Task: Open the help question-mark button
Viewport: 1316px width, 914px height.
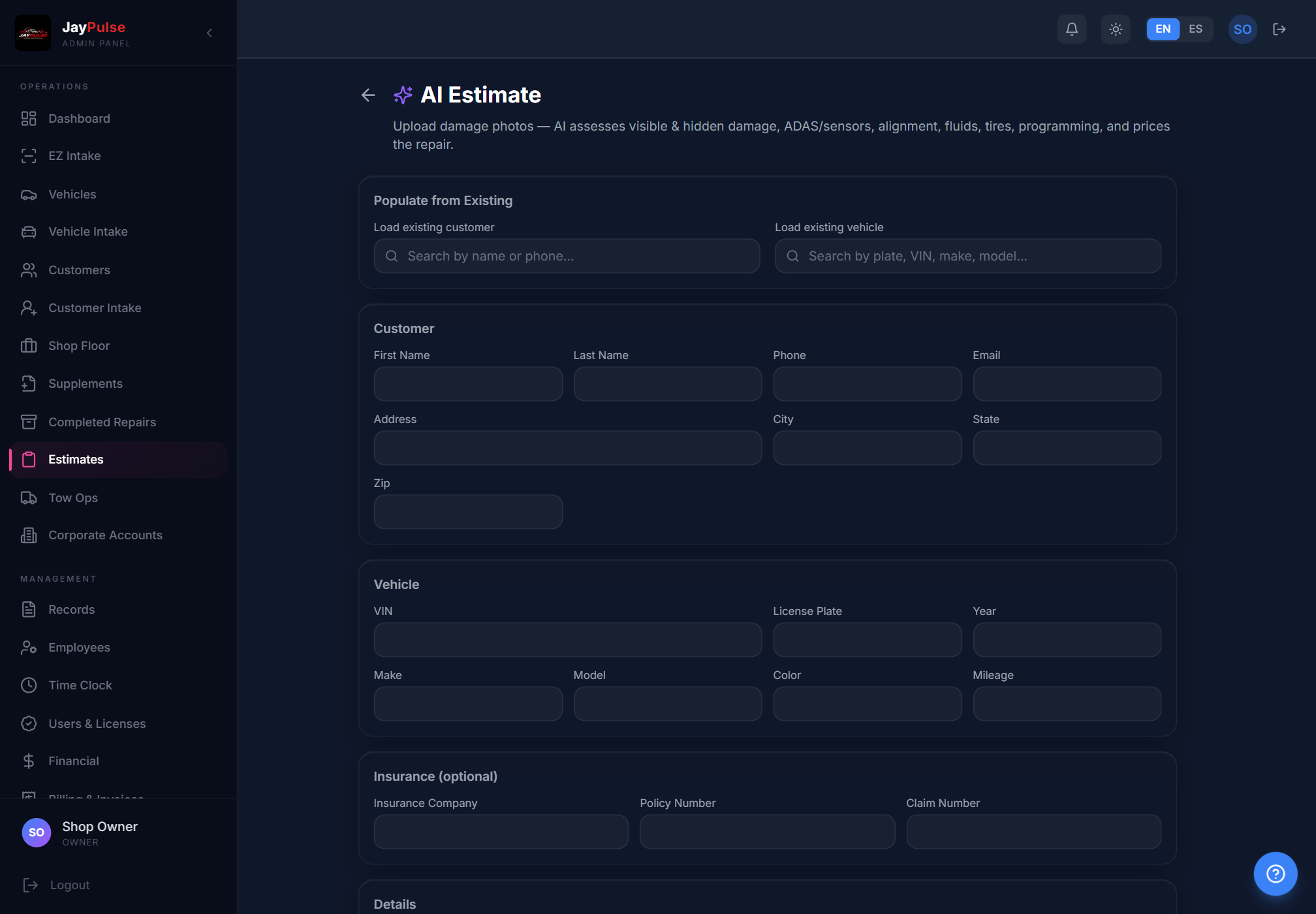Action: [1275, 874]
